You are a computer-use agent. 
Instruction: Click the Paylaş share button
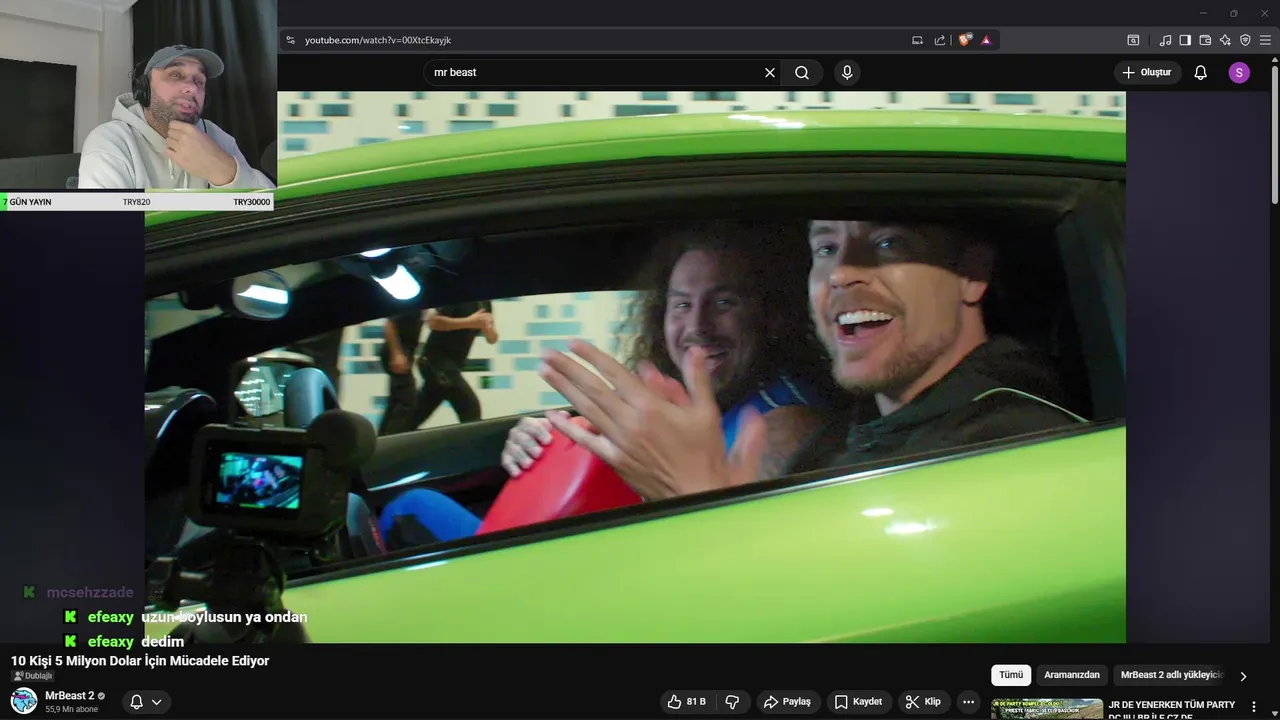click(x=788, y=702)
